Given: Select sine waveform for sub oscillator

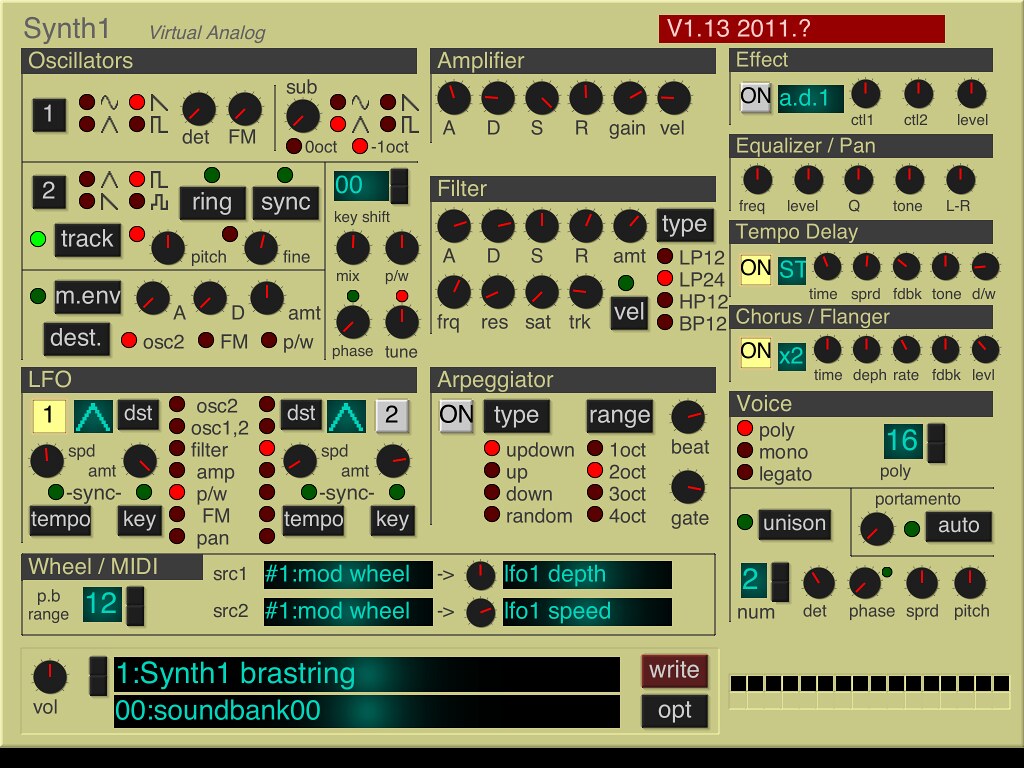Looking at the screenshot, I should [338, 102].
